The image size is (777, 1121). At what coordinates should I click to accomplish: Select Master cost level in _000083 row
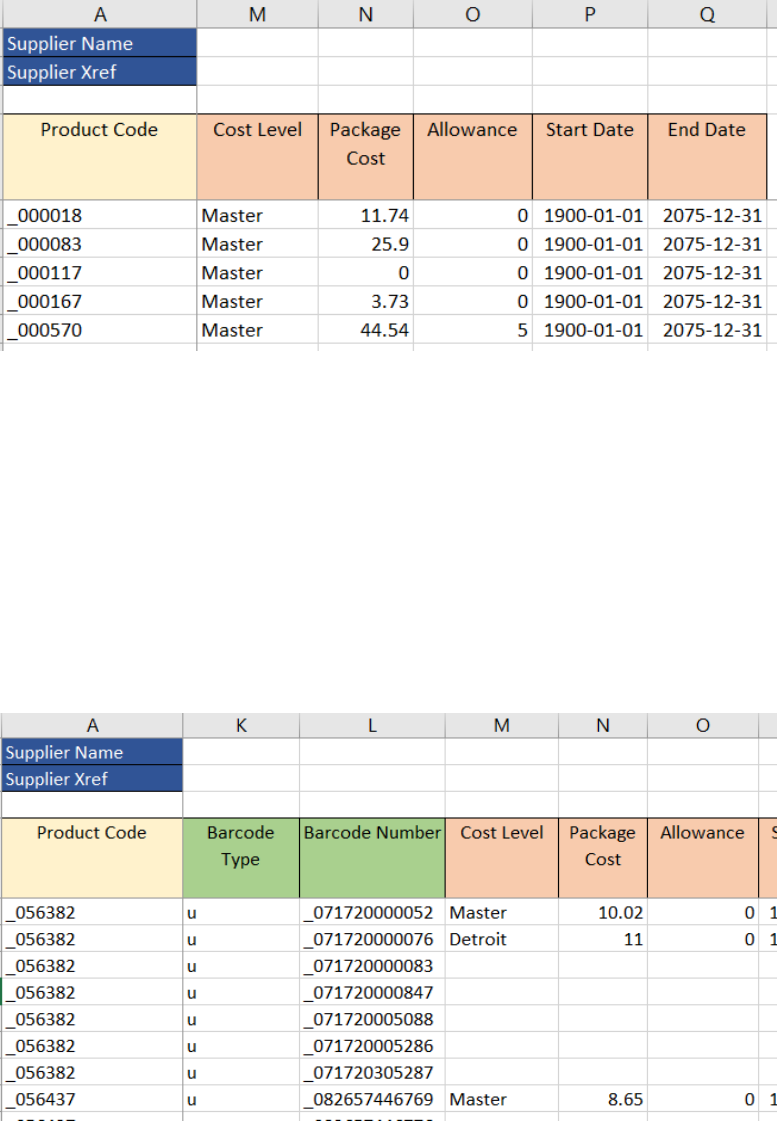click(x=257, y=244)
